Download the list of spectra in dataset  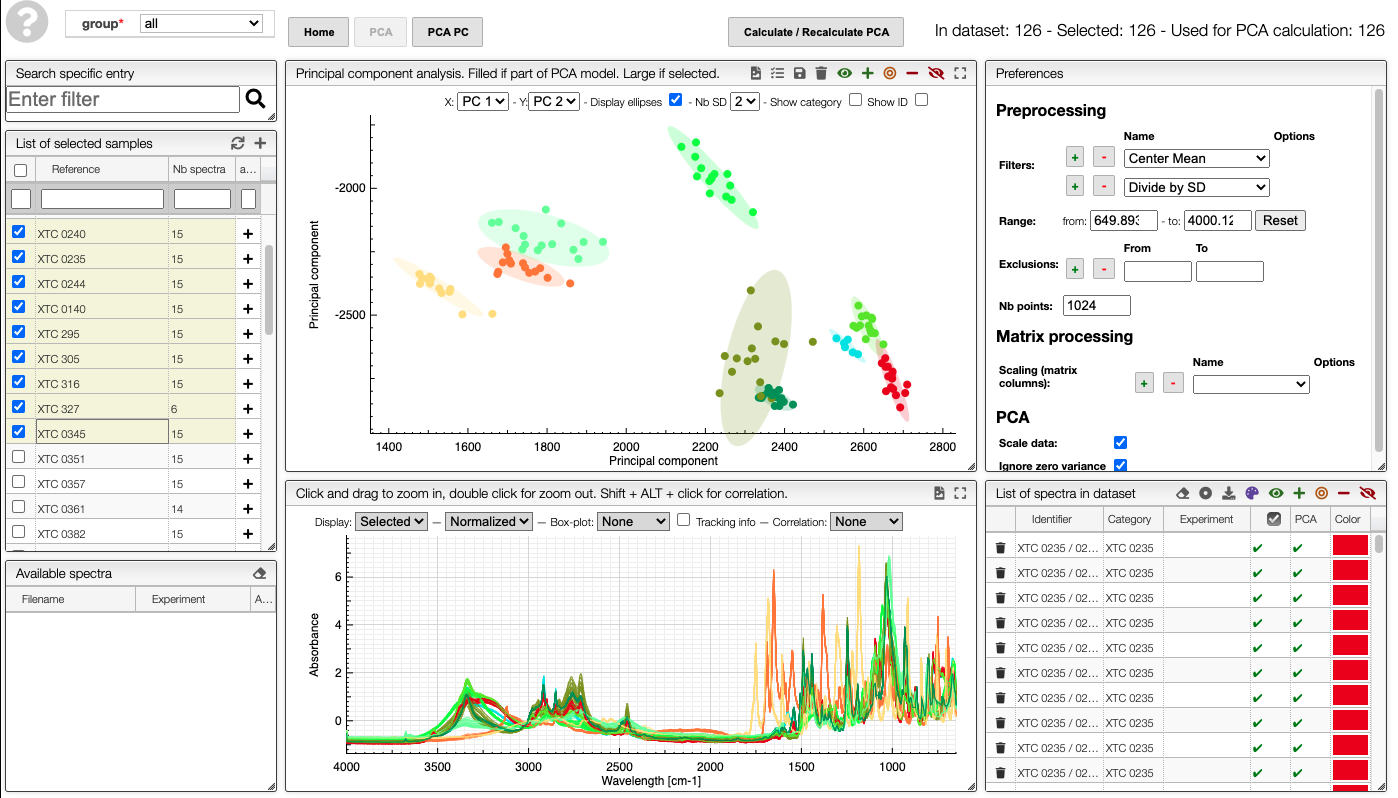point(1229,493)
